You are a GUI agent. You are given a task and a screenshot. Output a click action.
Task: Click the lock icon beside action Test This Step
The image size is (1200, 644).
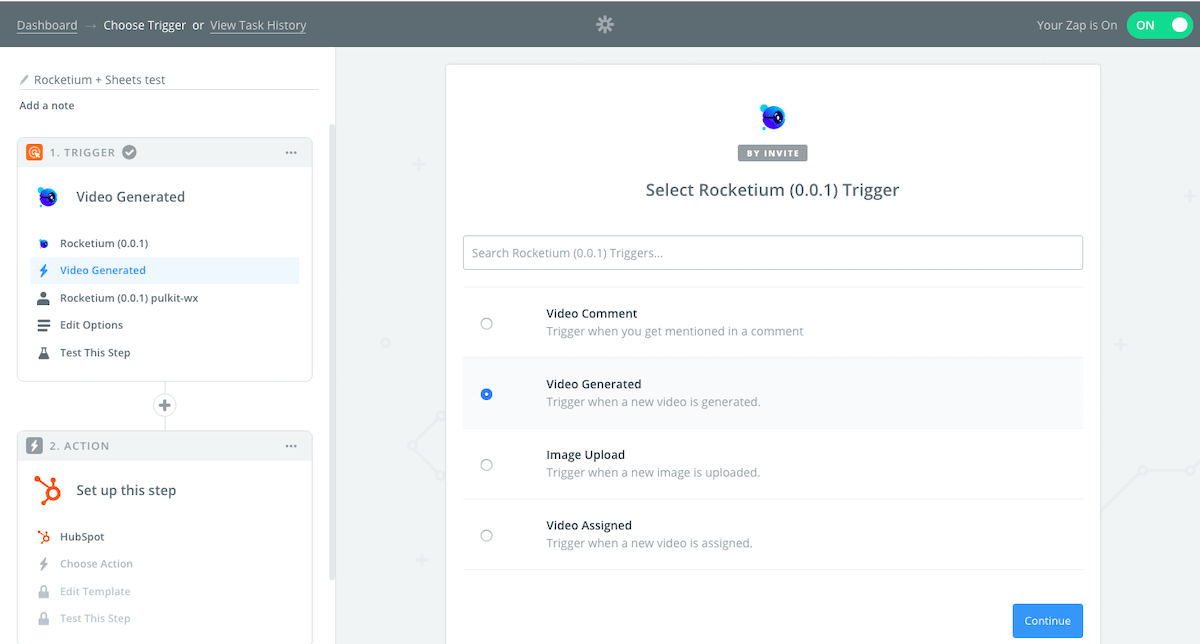[43, 618]
